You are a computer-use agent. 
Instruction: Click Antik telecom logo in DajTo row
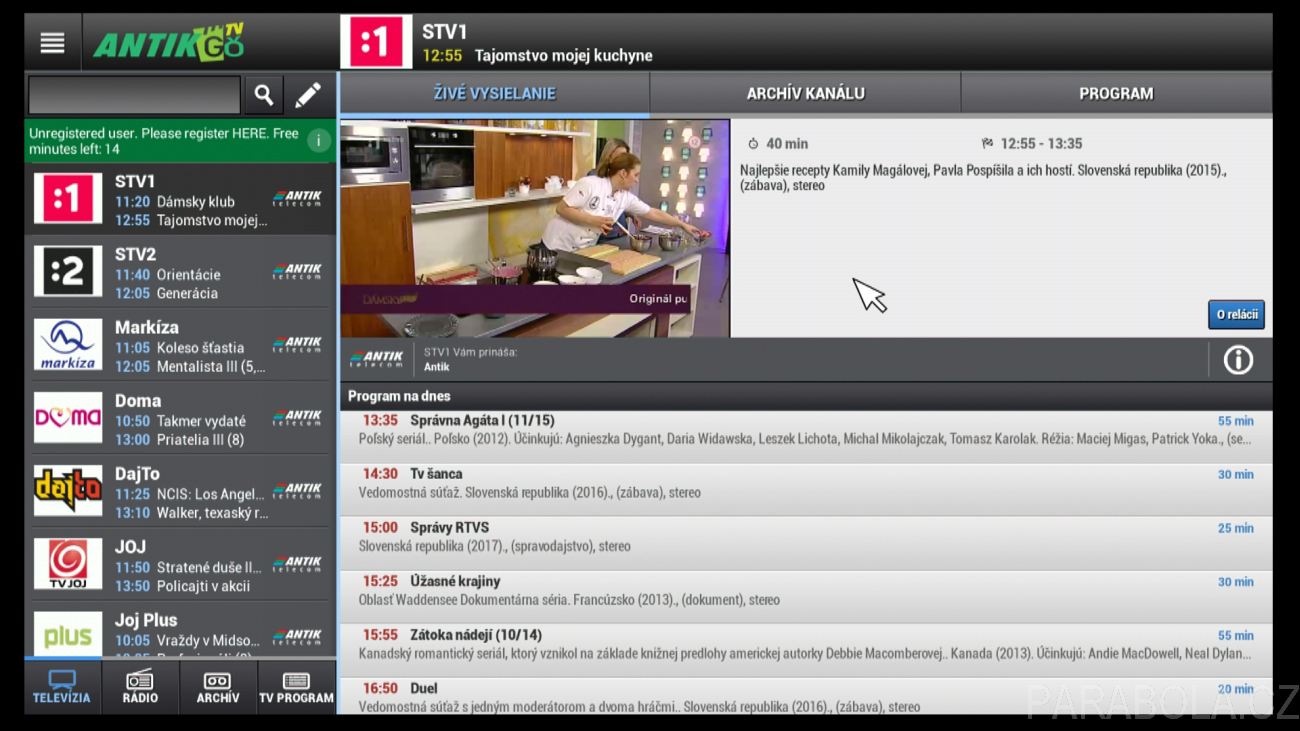pyautogui.click(x=297, y=490)
